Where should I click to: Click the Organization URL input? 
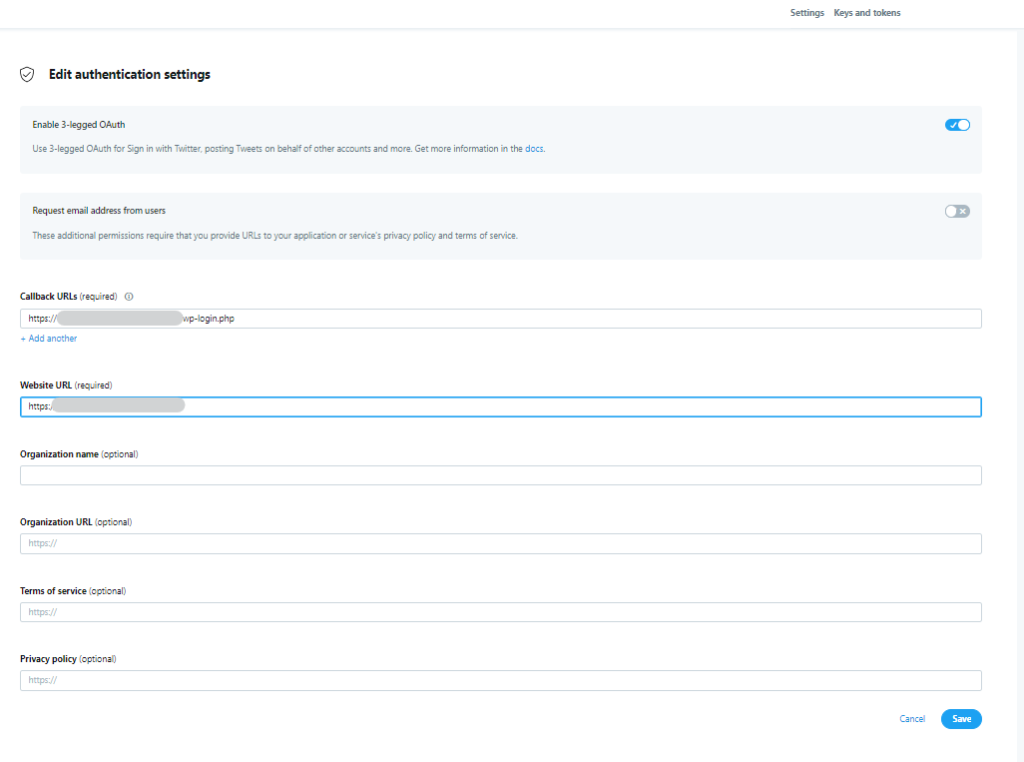500,544
